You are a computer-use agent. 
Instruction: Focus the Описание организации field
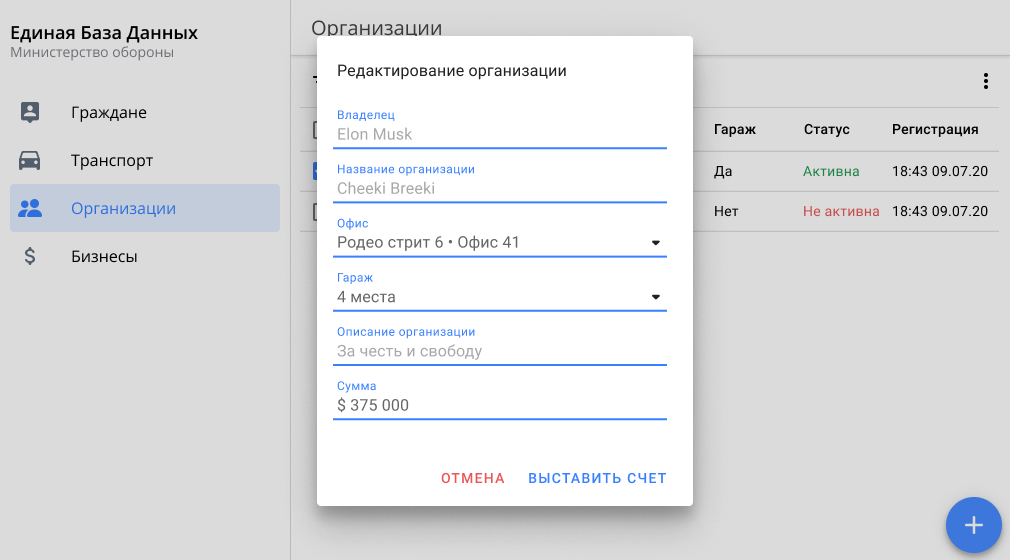pyautogui.click(x=500, y=351)
